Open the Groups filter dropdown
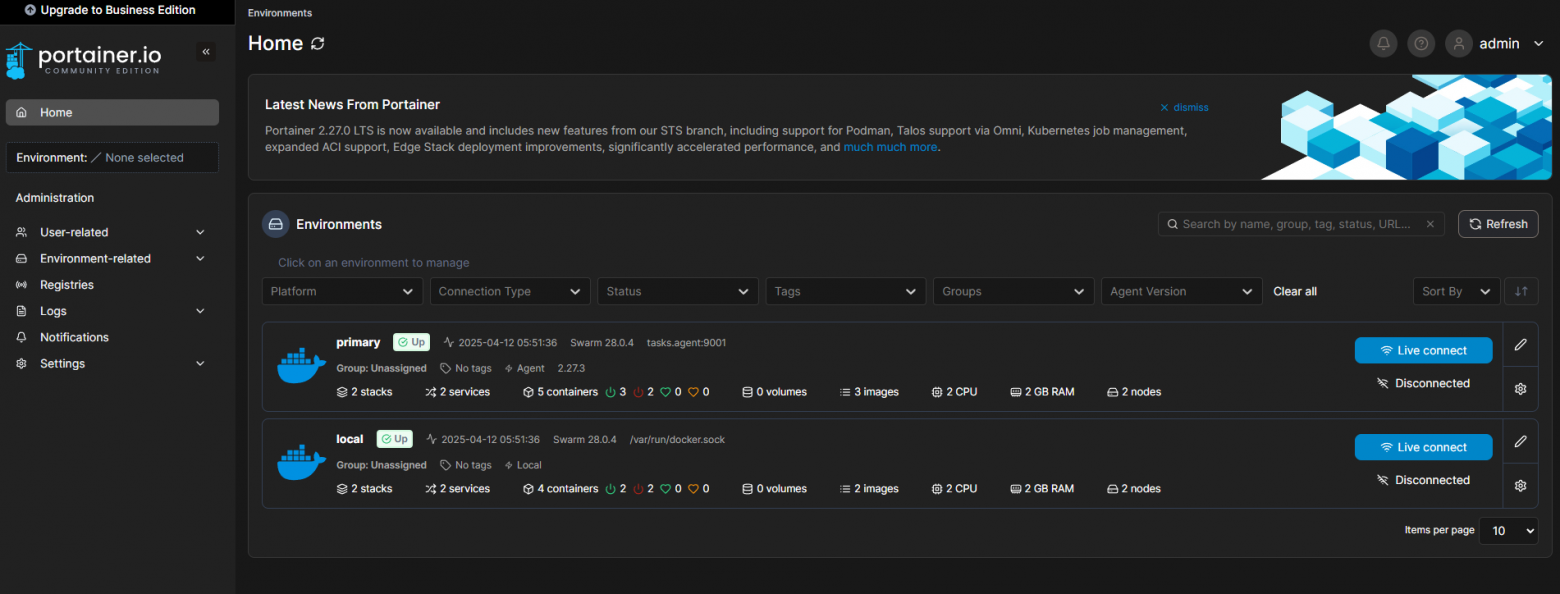This screenshot has height=594, width=1560. 1013,291
